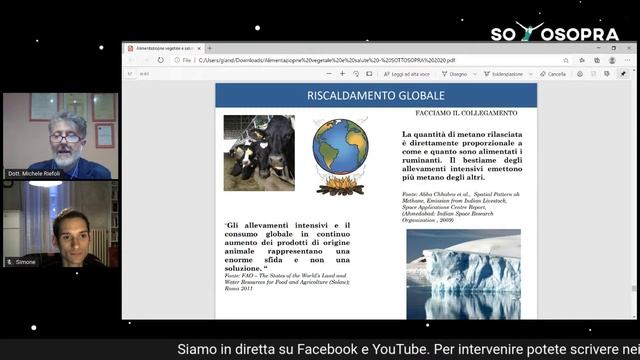Print the PDF with printer icon
Screen dimensions: 640x360
point(580,74)
